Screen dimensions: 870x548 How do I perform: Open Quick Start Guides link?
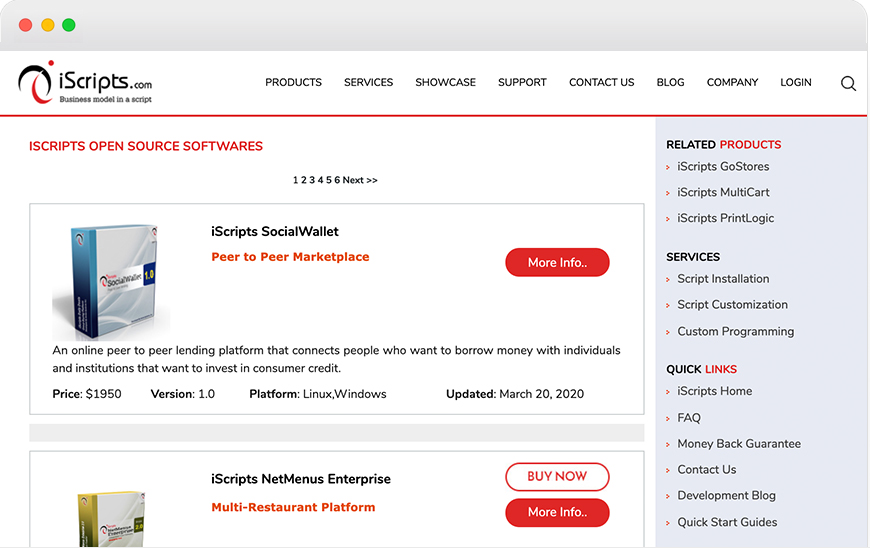click(x=727, y=522)
